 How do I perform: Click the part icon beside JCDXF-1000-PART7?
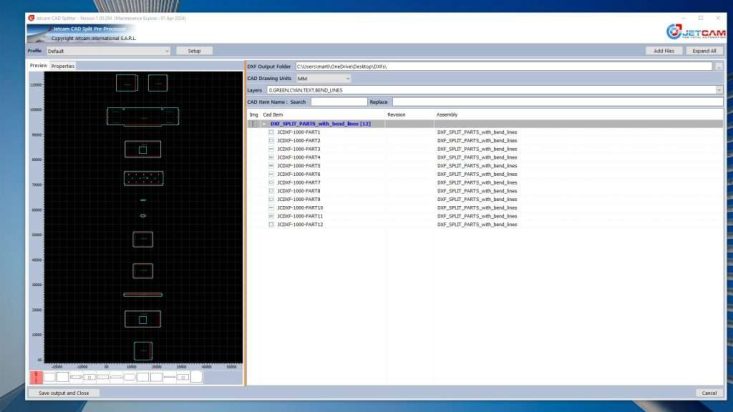pos(271,183)
